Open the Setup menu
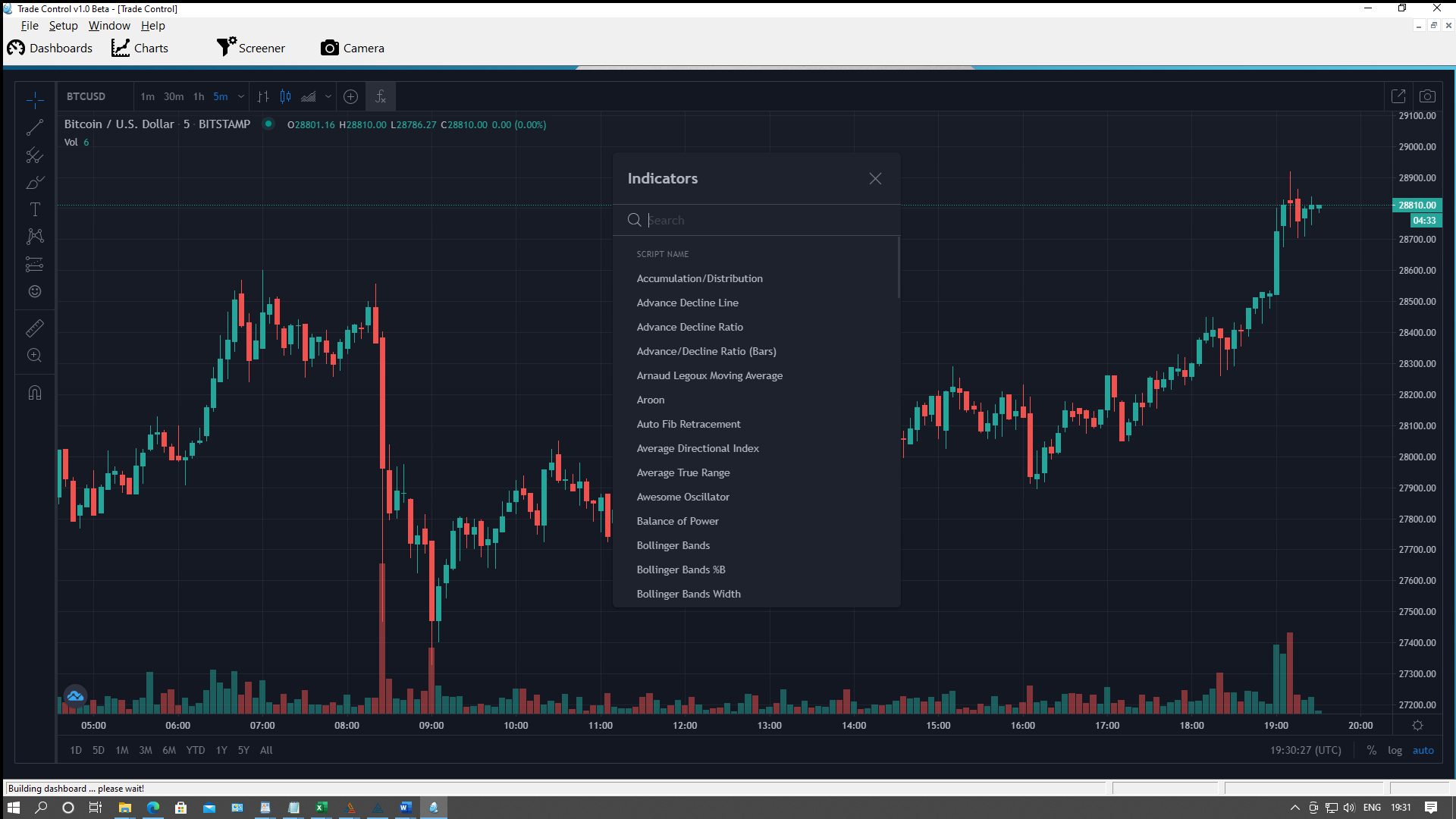This screenshot has width=1456, height=819. (64, 26)
